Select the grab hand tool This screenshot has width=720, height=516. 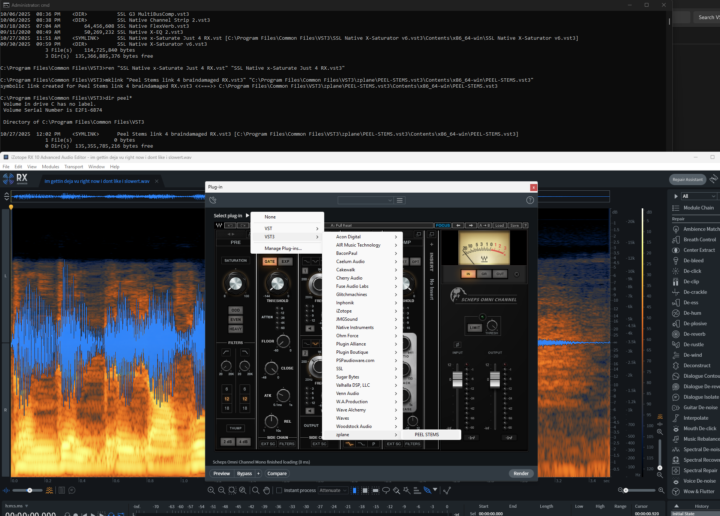266,490
